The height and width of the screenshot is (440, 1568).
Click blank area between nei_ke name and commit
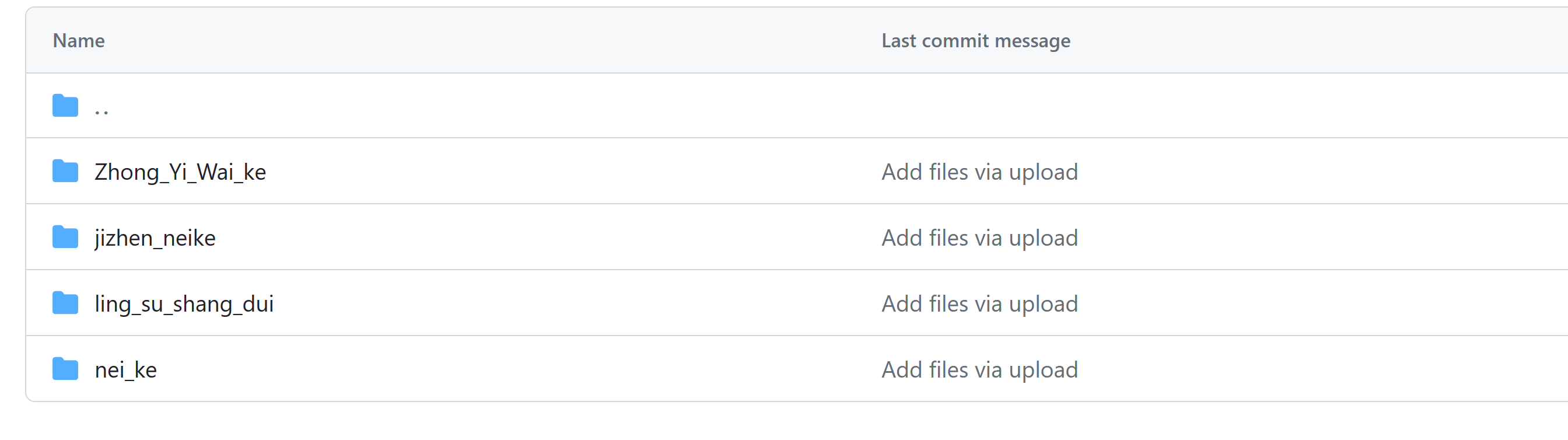coord(517,369)
